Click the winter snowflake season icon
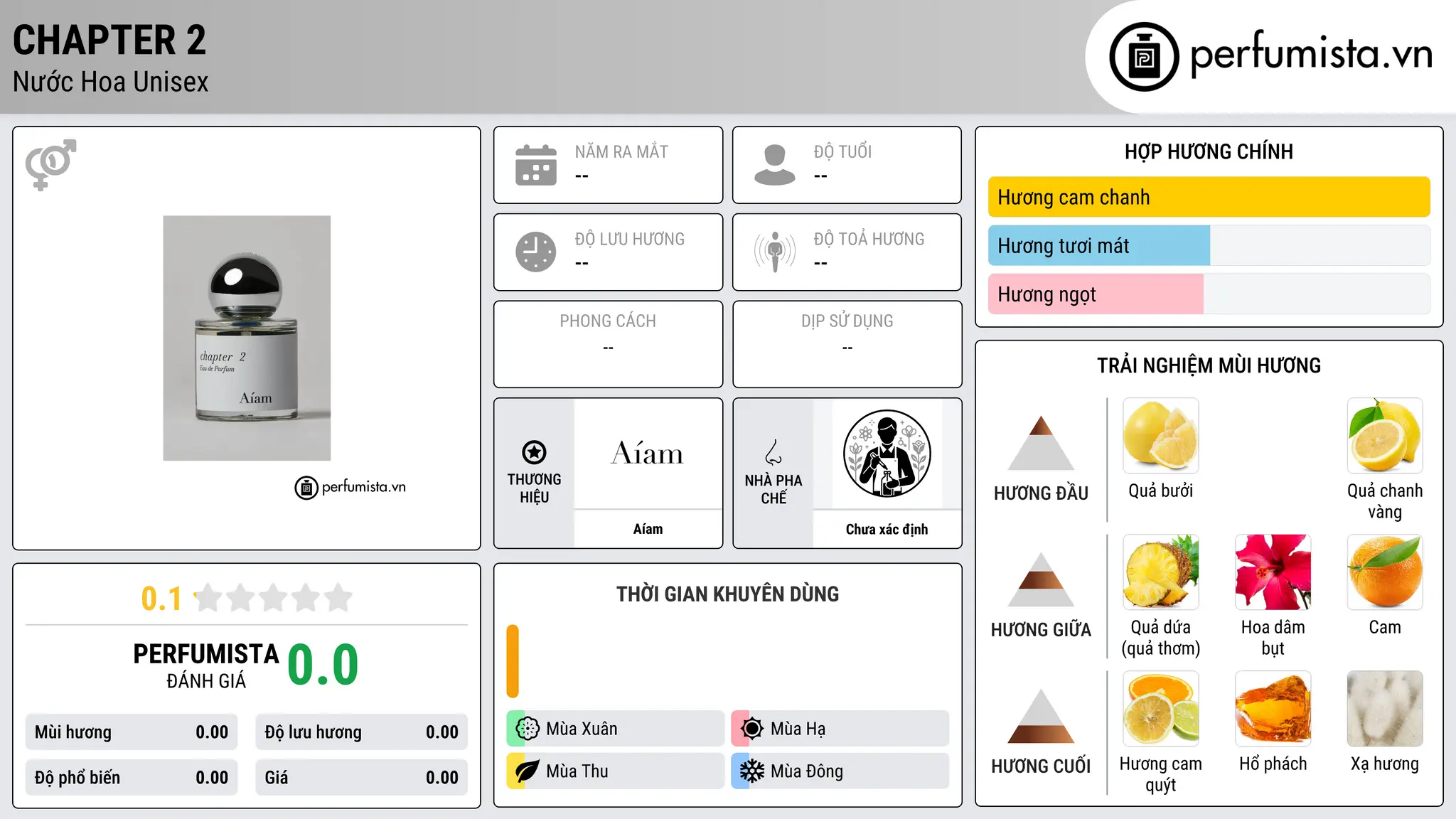Screen dimensions: 1456x819 (x=751, y=771)
